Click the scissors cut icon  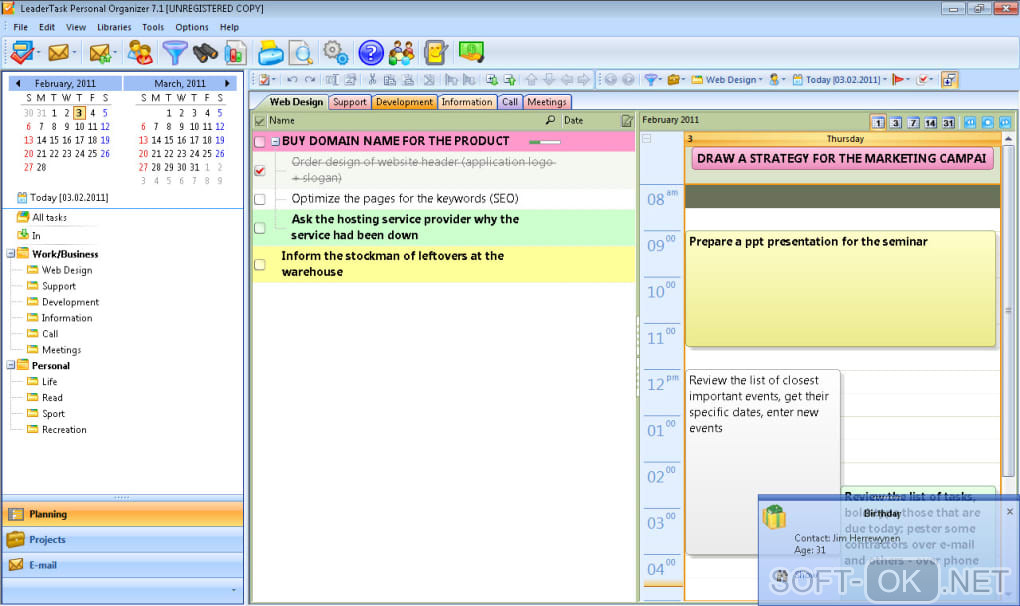(372, 79)
